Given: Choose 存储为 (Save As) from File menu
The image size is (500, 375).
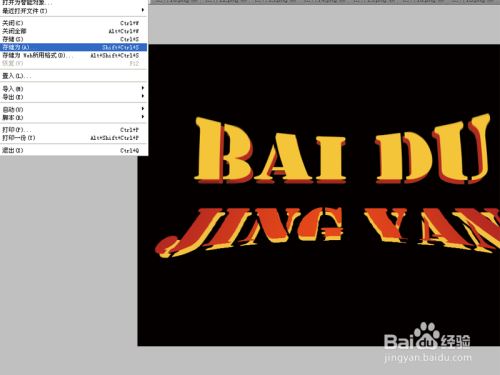Looking at the screenshot, I should click(x=74, y=47).
